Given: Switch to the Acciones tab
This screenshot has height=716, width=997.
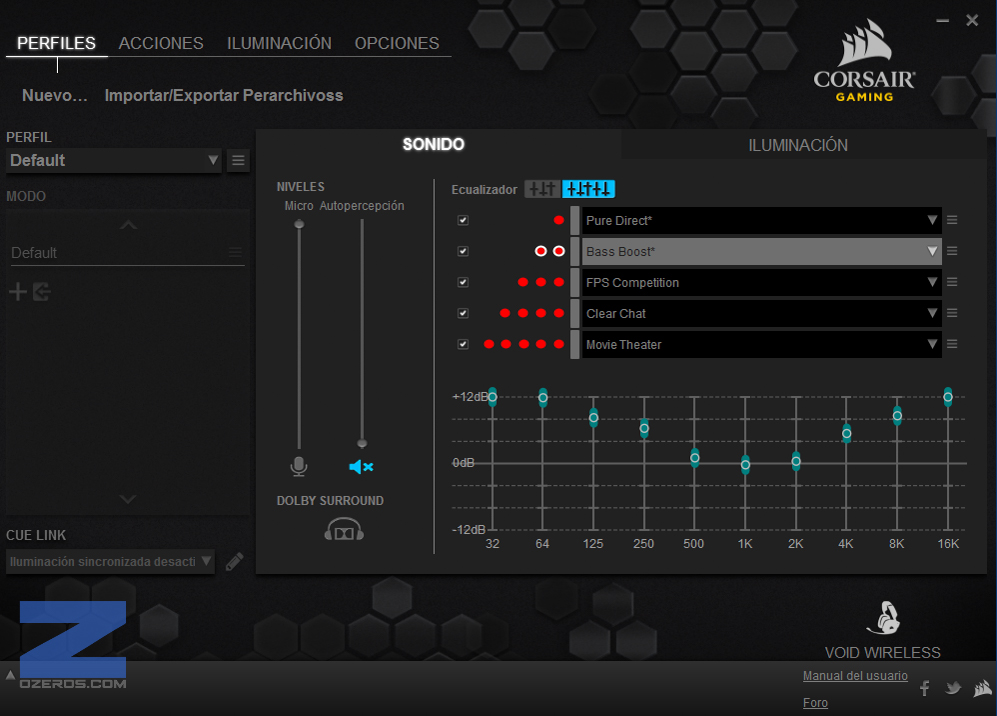Looking at the screenshot, I should click(x=161, y=43).
